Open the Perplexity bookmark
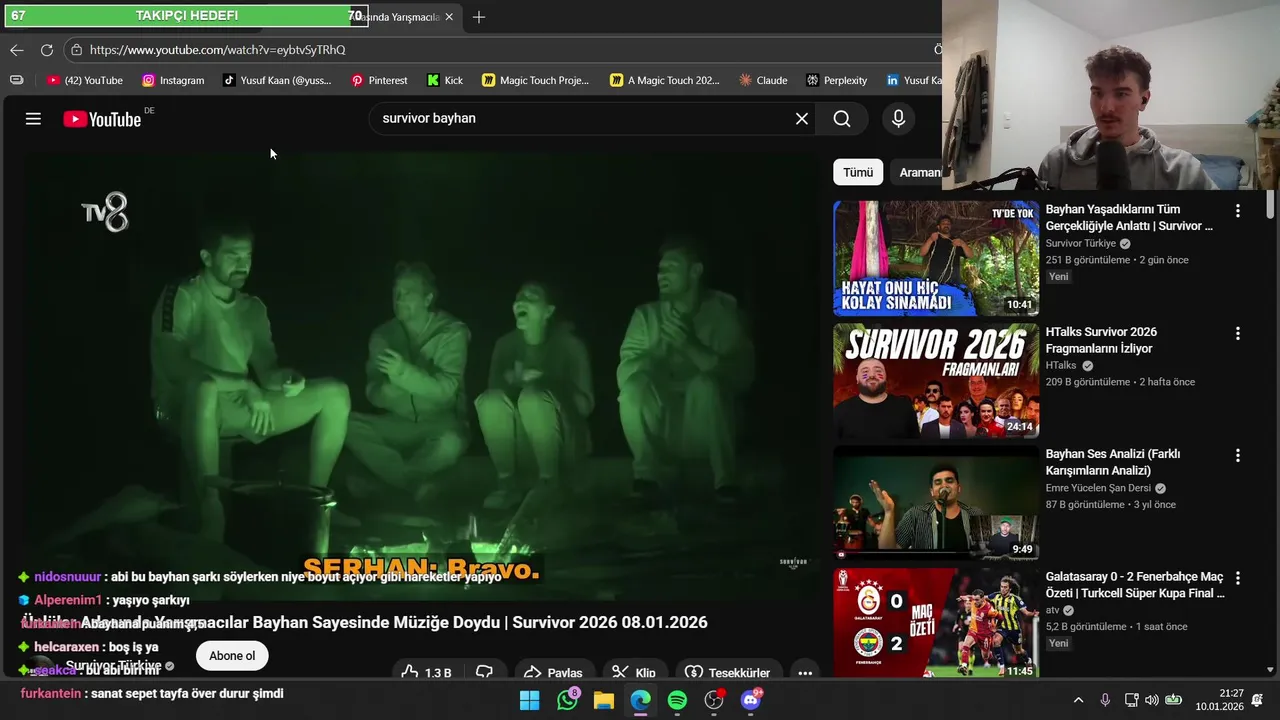The height and width of the screenshot is (720, 1280). (837, 80)
